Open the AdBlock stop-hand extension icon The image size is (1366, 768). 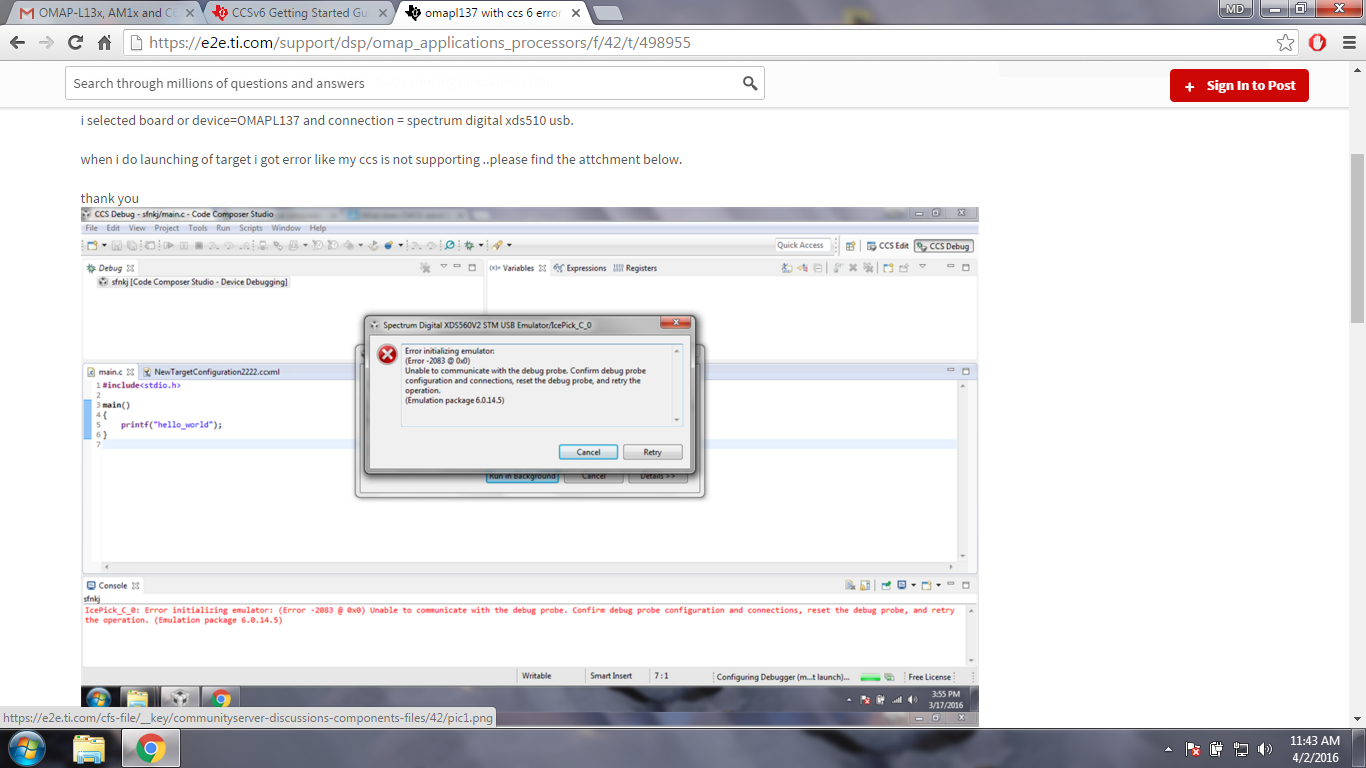coord(1318,43)
